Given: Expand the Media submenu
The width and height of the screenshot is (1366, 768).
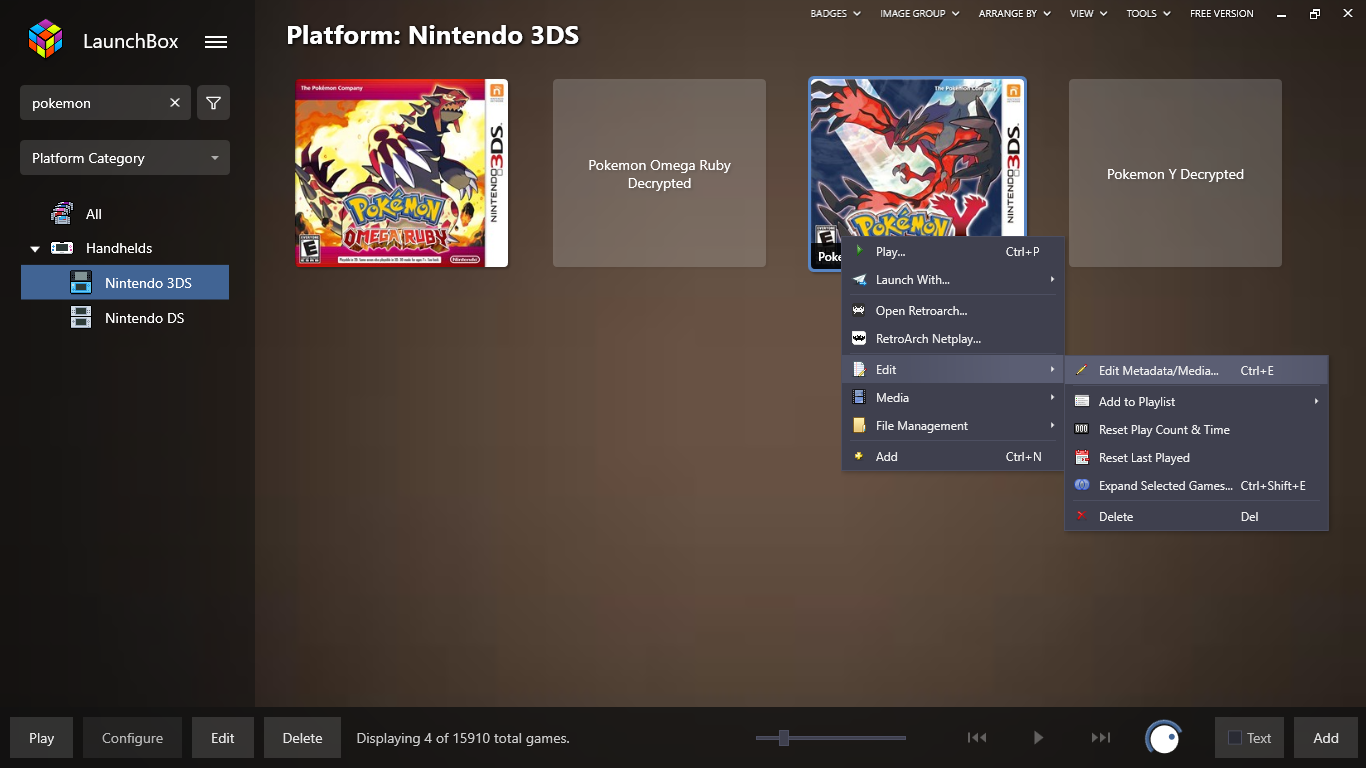Looking at the screenshot, I should 953,398.
